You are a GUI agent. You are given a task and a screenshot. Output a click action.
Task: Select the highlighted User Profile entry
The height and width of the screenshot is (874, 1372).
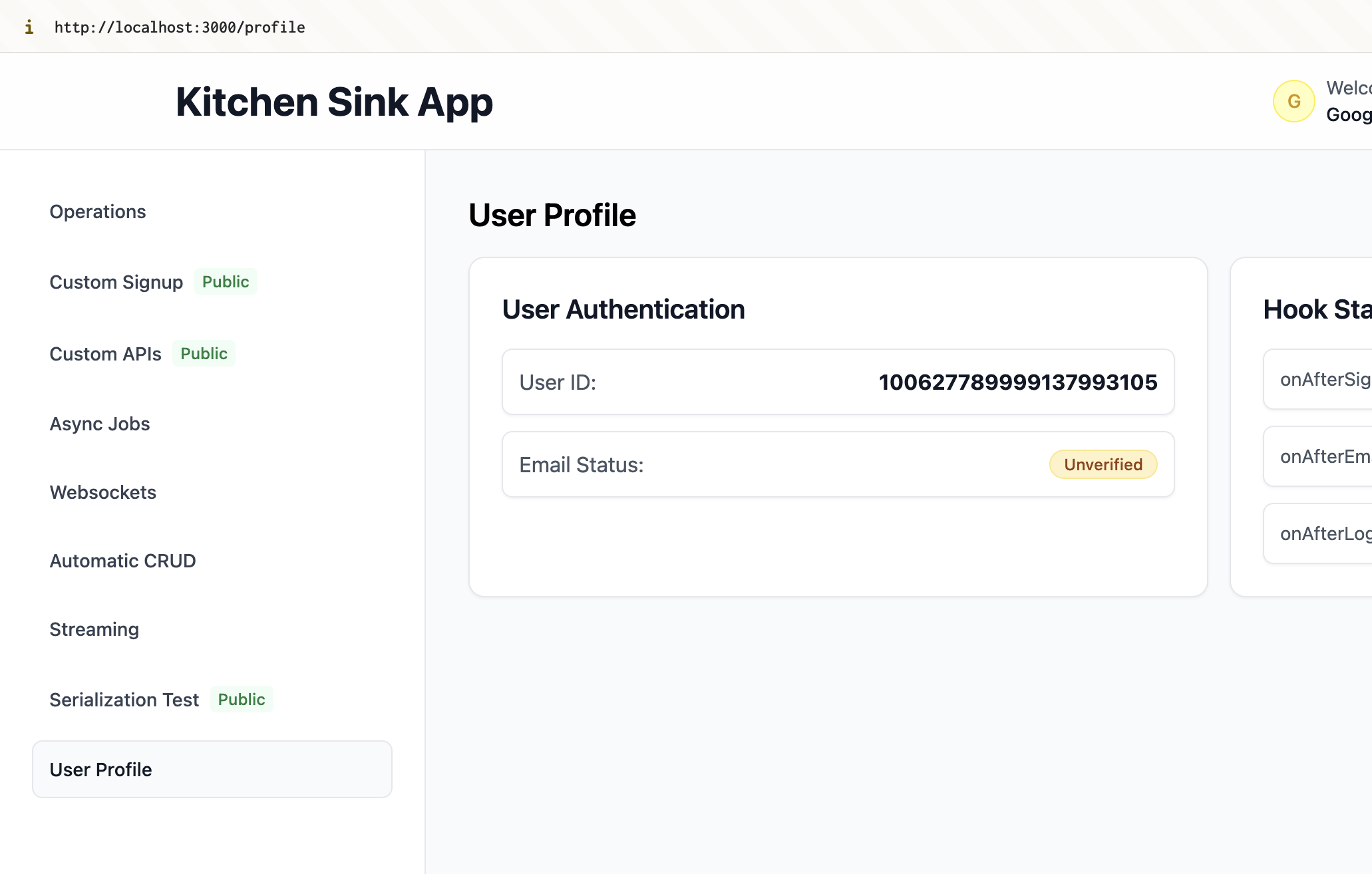[100, 770]
